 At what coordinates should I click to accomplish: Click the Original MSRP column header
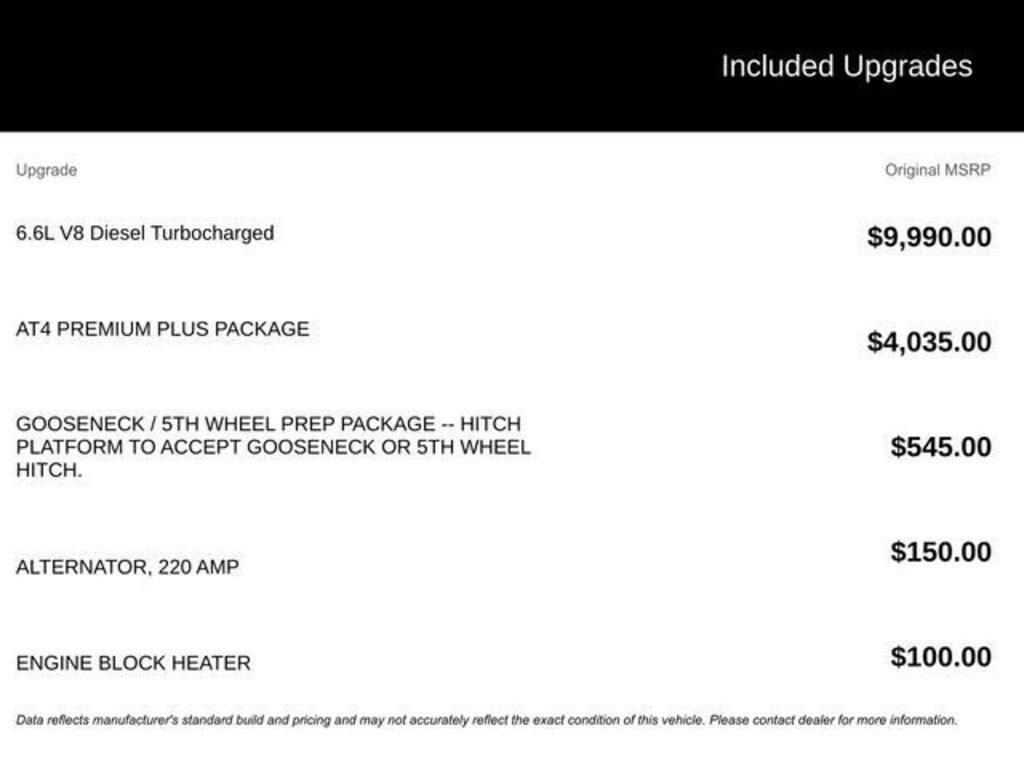(937, 170)
